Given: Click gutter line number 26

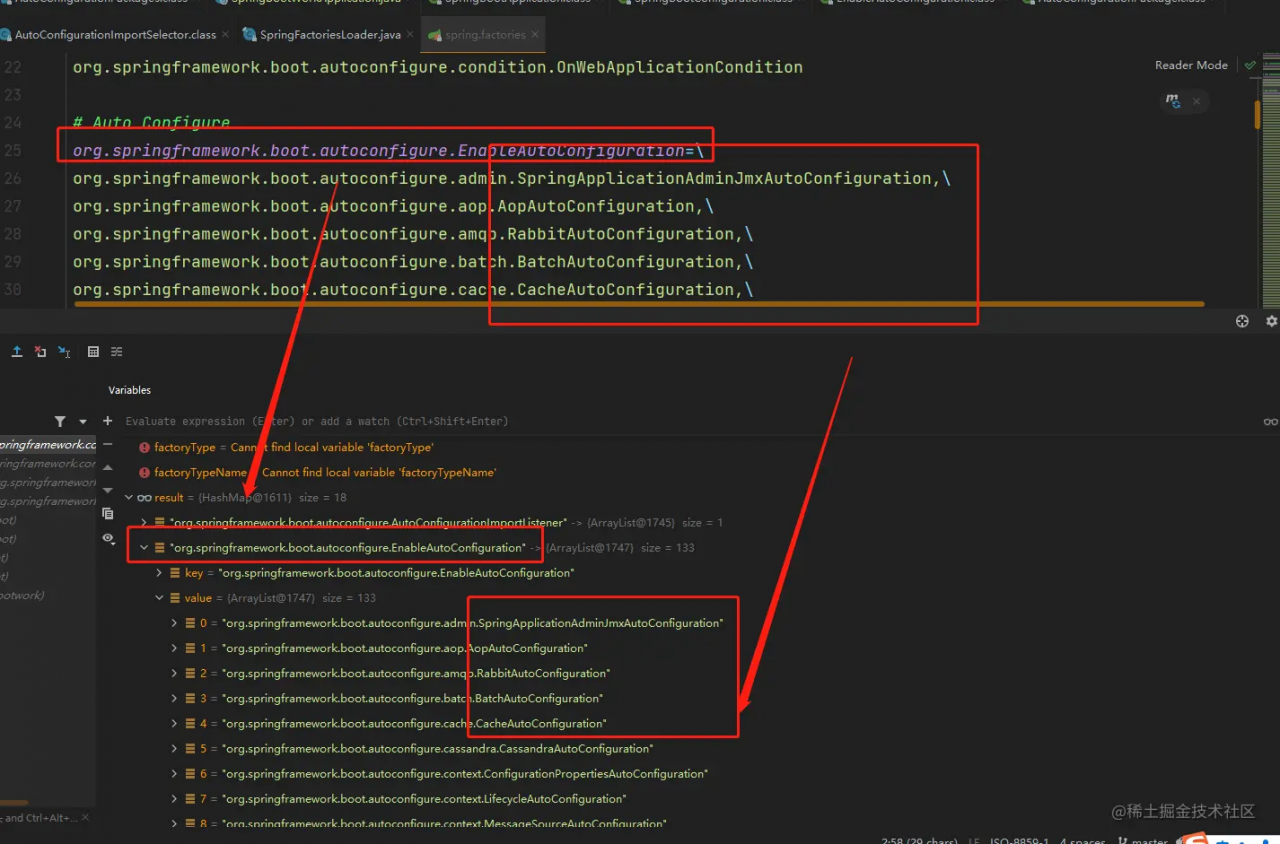Looking at the screenshot, I should pyautogui.click(x=12, y=178).
